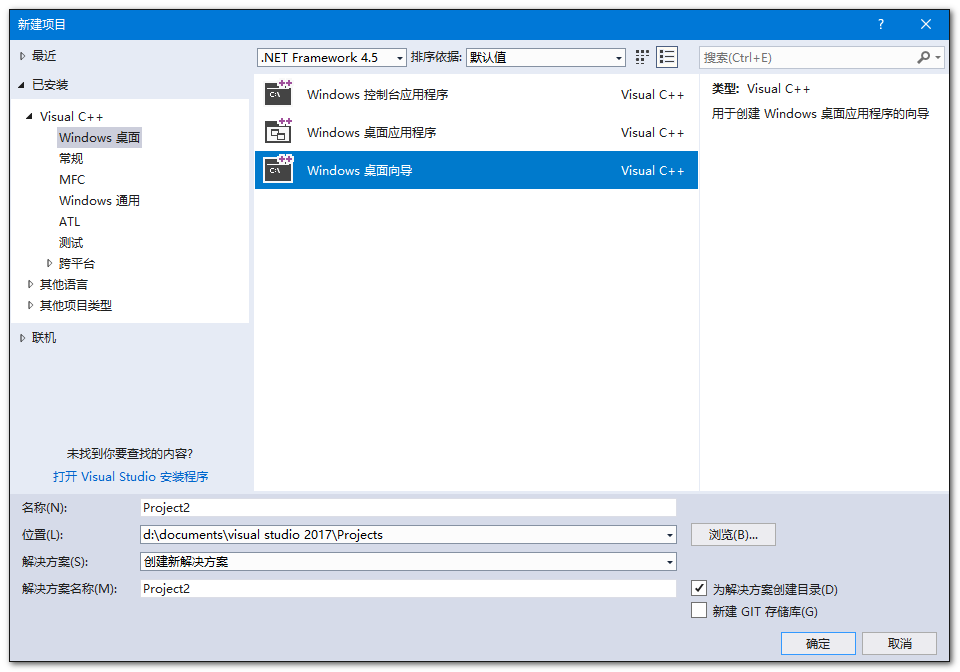Click 浏览(B)... button

click(733, 534)
